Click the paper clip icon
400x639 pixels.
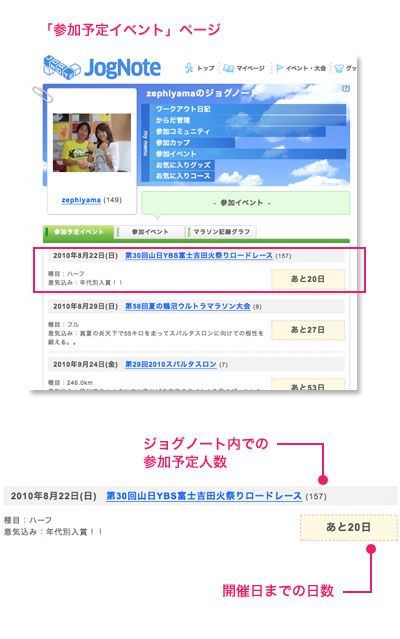[43, 95]
